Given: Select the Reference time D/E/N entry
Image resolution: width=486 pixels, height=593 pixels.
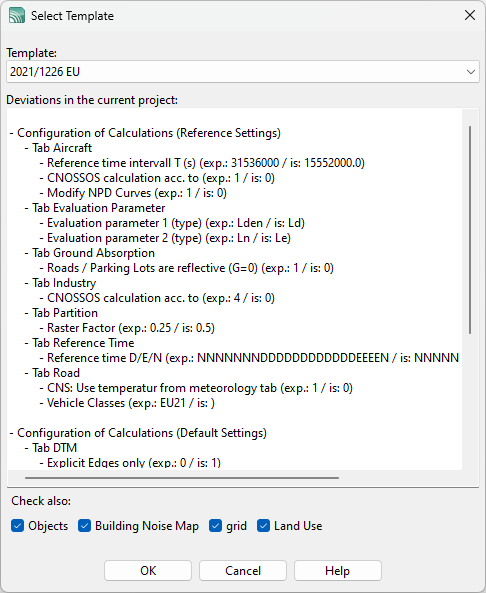Looking at the screenshot, I should click(249, 358).
